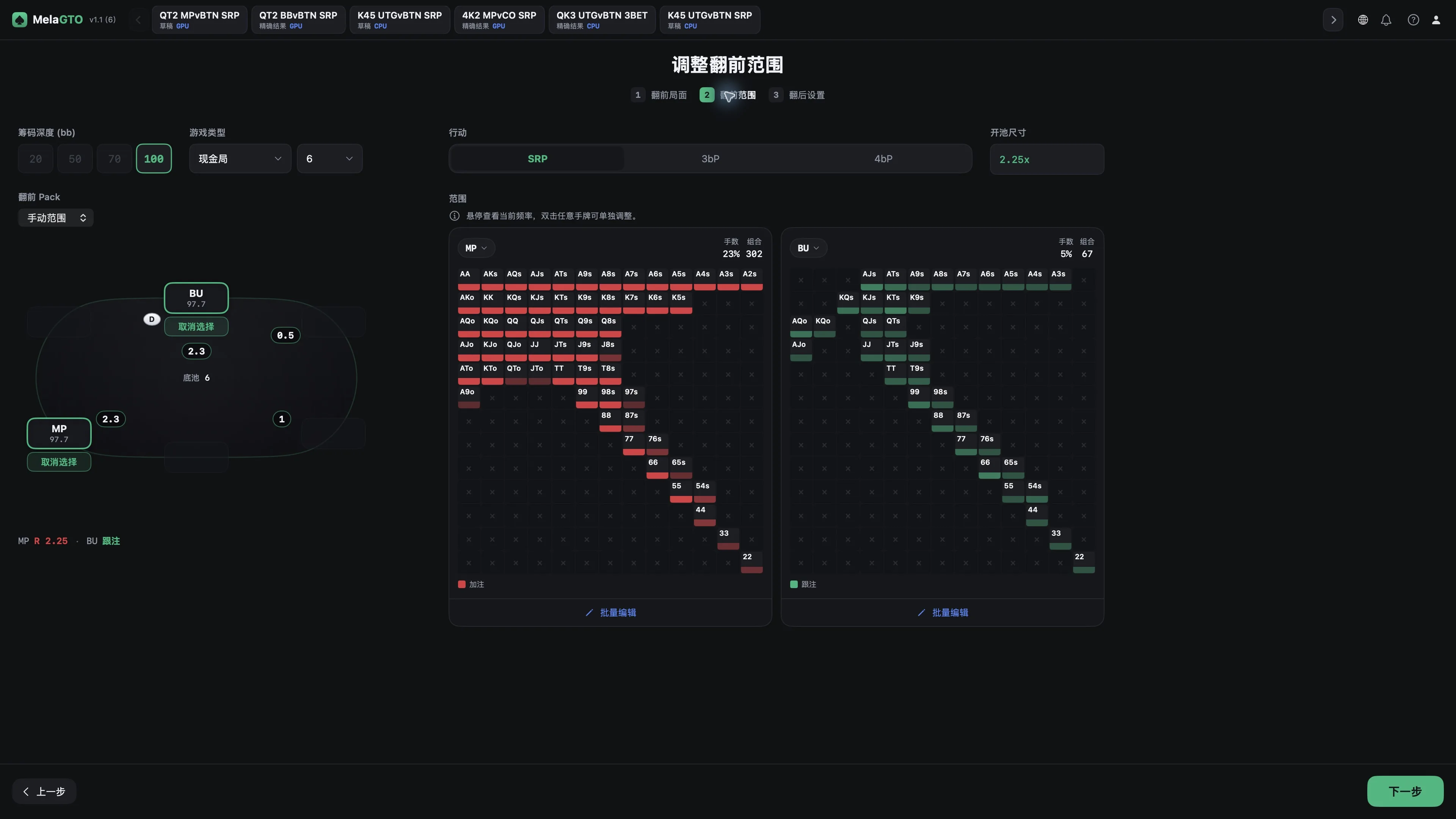1456x819 pixels.
Task: Open the 现金局 game type dropdown
Action: 240,159
